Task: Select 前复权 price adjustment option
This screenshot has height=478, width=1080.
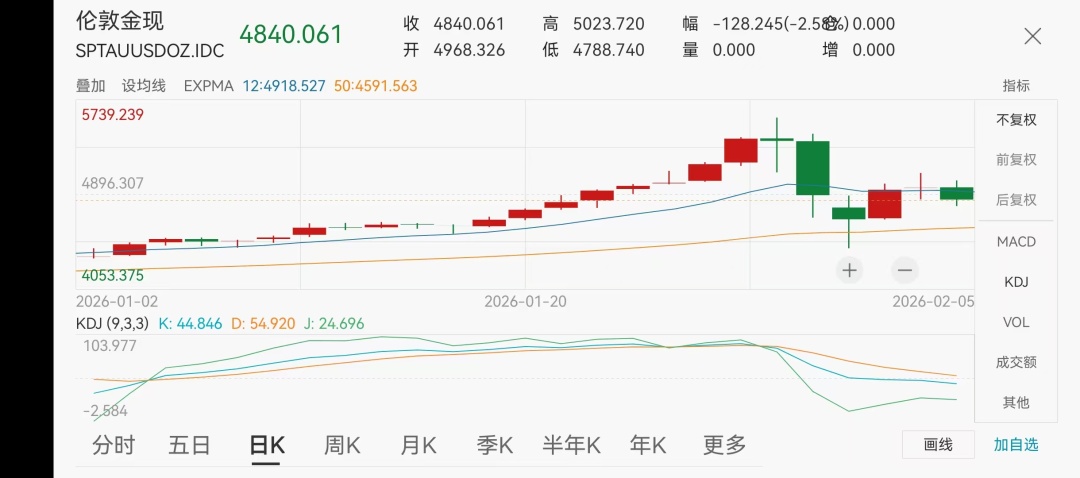Action: pyautogui.click(x=1016, y=160)
